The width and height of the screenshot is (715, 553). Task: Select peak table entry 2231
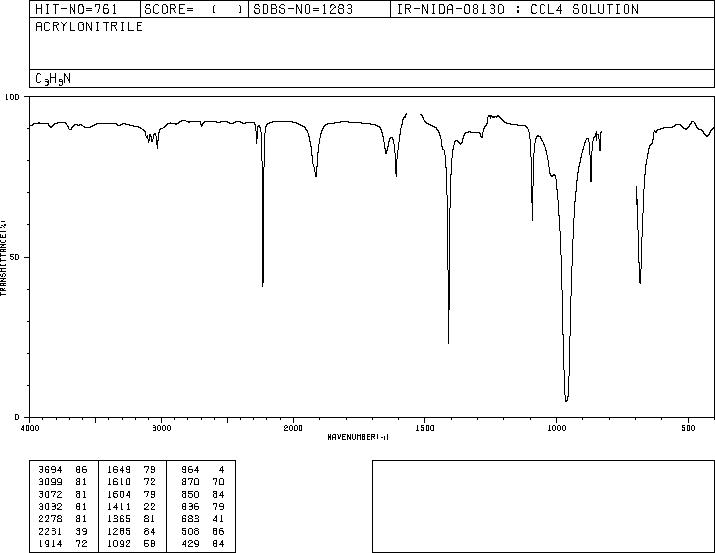coord(51,531)
